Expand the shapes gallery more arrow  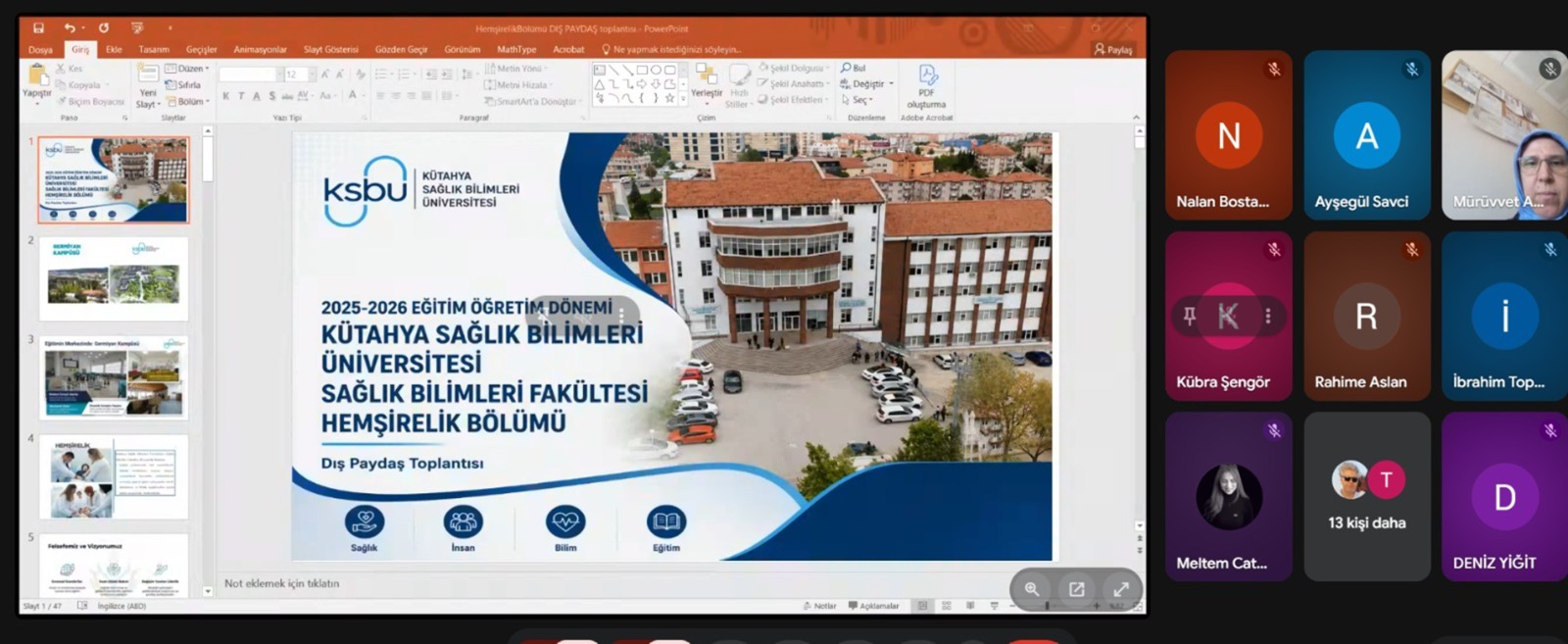click(x=681, y=98)
